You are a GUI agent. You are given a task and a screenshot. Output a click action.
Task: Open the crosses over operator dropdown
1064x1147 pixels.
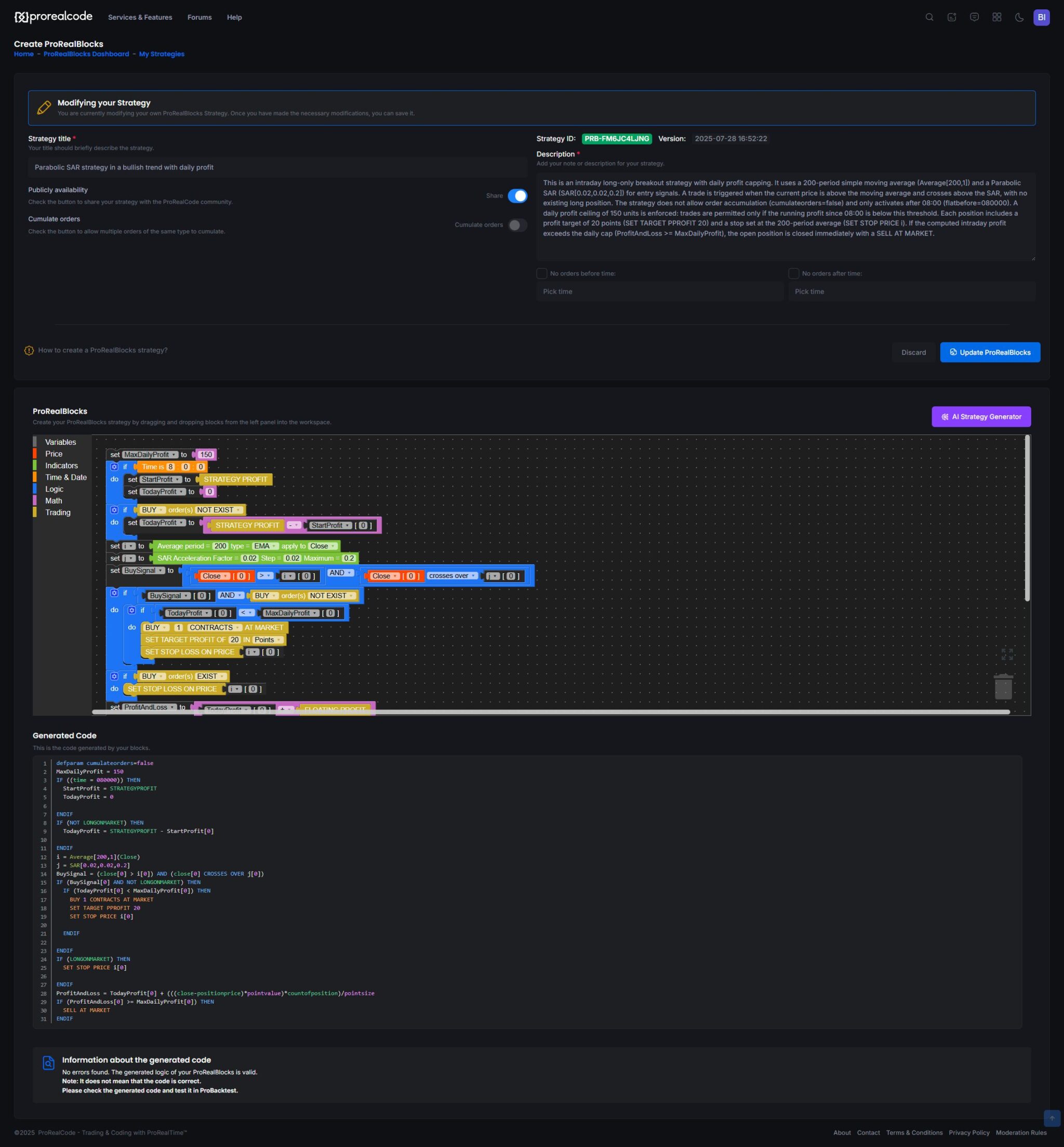[452, 576]
